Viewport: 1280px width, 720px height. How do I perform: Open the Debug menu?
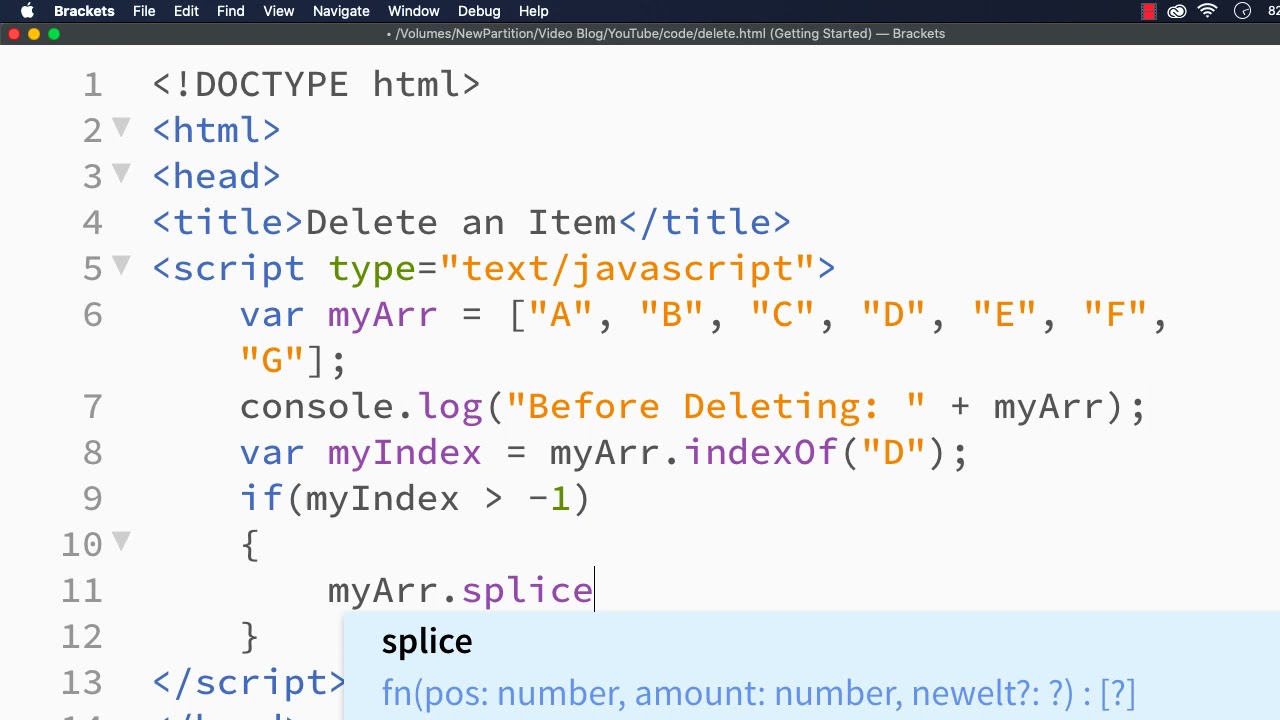coord(479,11)
